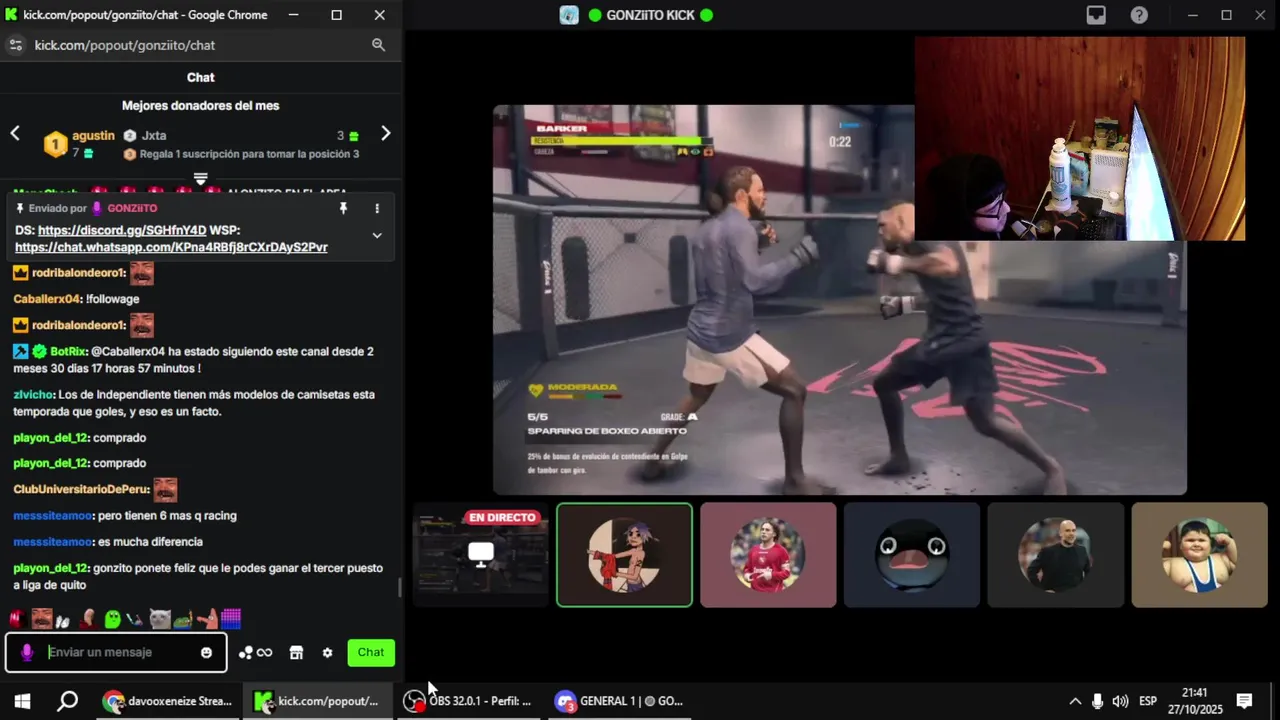1280x720 pixels.
Task: Select bald man in black participant tile
Action: pyautogui.click(x=1056, y=555)
